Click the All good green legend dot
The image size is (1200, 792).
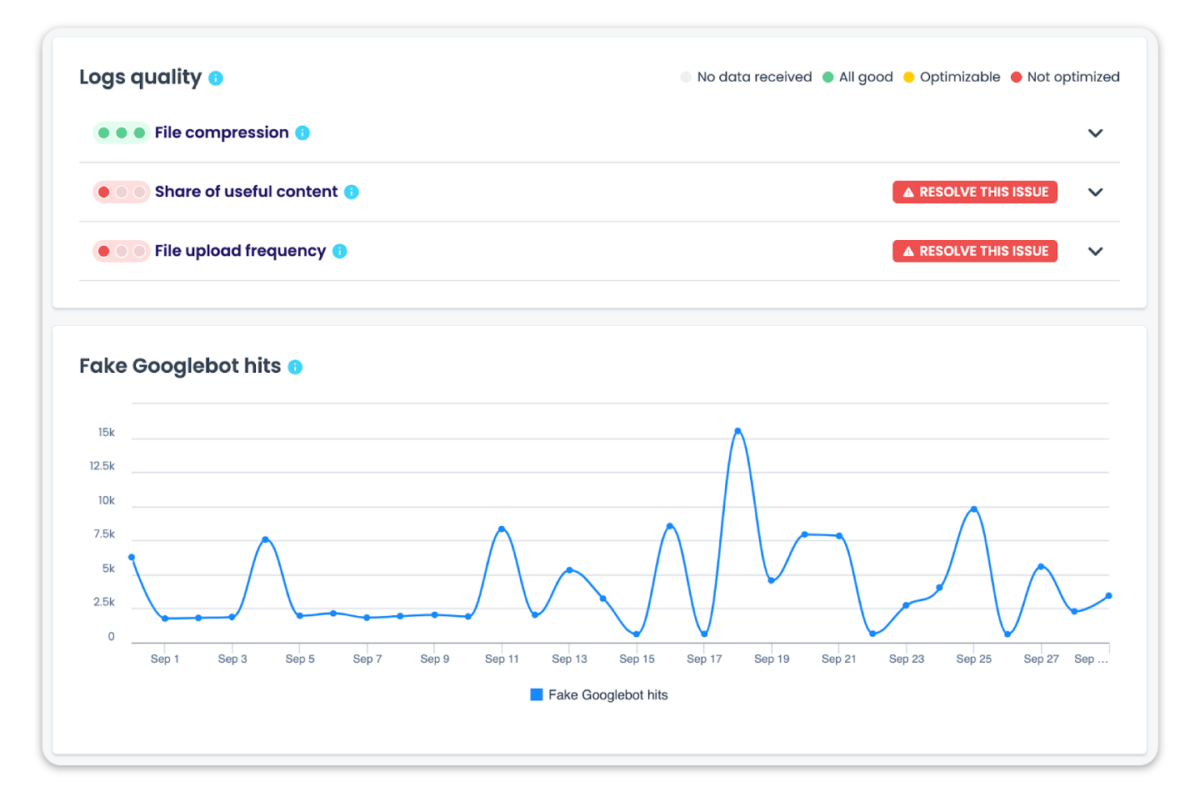[828, 77]
